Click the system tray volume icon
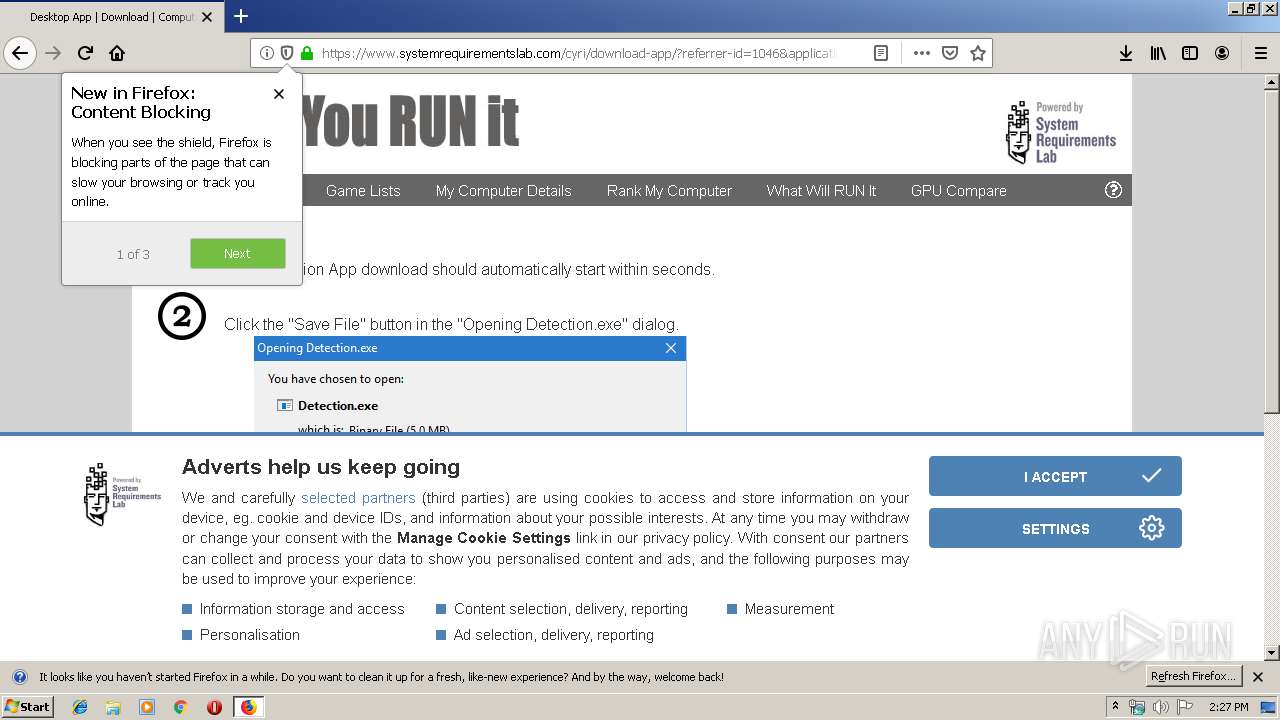This screenshot has height=720, width=1280. 1160,707
